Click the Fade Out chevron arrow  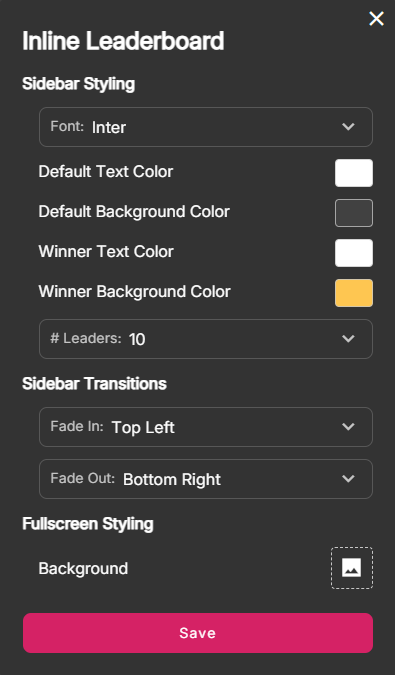(348, 479)
